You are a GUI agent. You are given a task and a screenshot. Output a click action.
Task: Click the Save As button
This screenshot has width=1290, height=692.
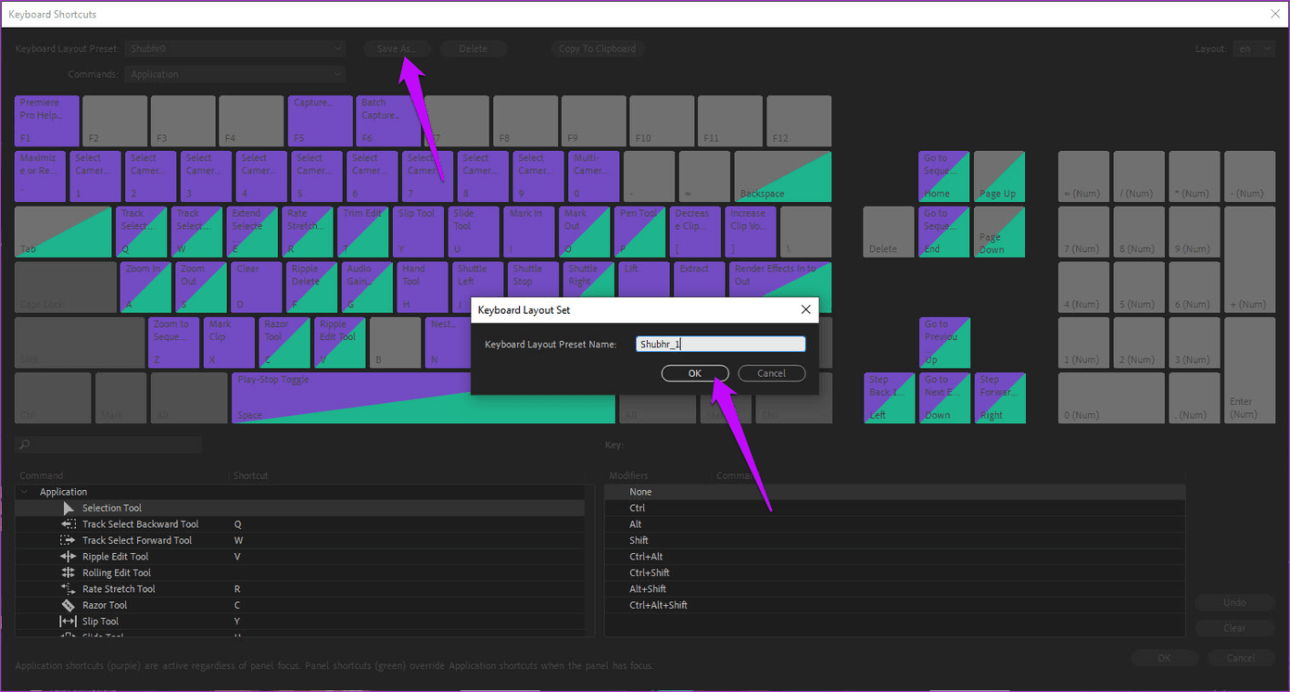pos(396,49)
